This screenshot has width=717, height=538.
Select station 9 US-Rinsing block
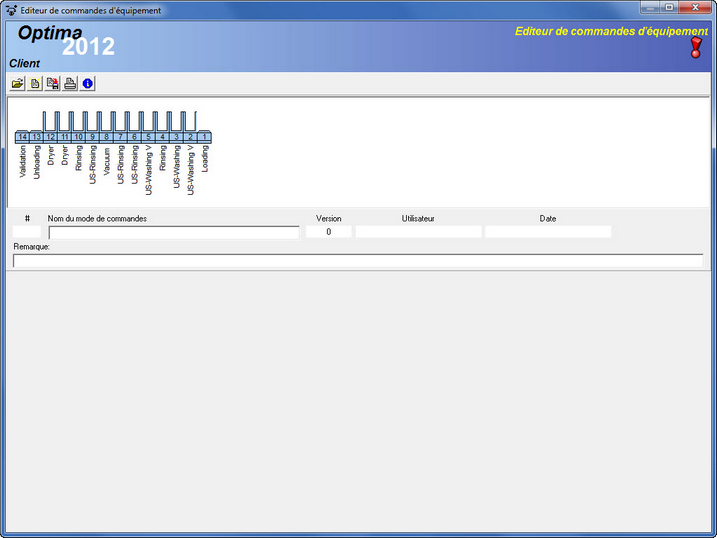(x=92, y=137)
